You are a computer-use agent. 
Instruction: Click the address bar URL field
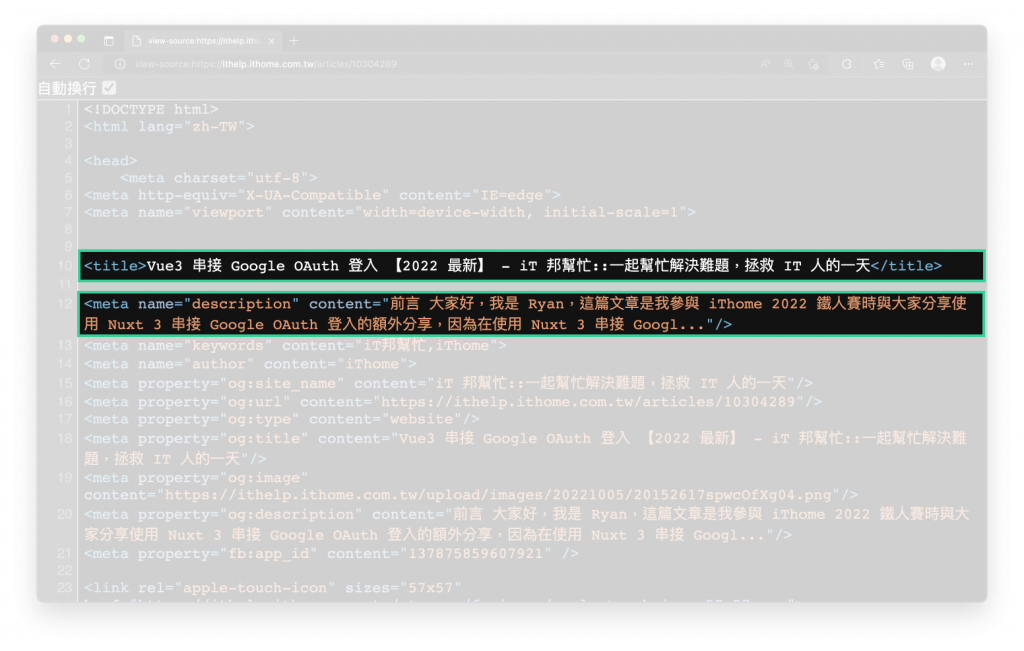coord(266,64)
